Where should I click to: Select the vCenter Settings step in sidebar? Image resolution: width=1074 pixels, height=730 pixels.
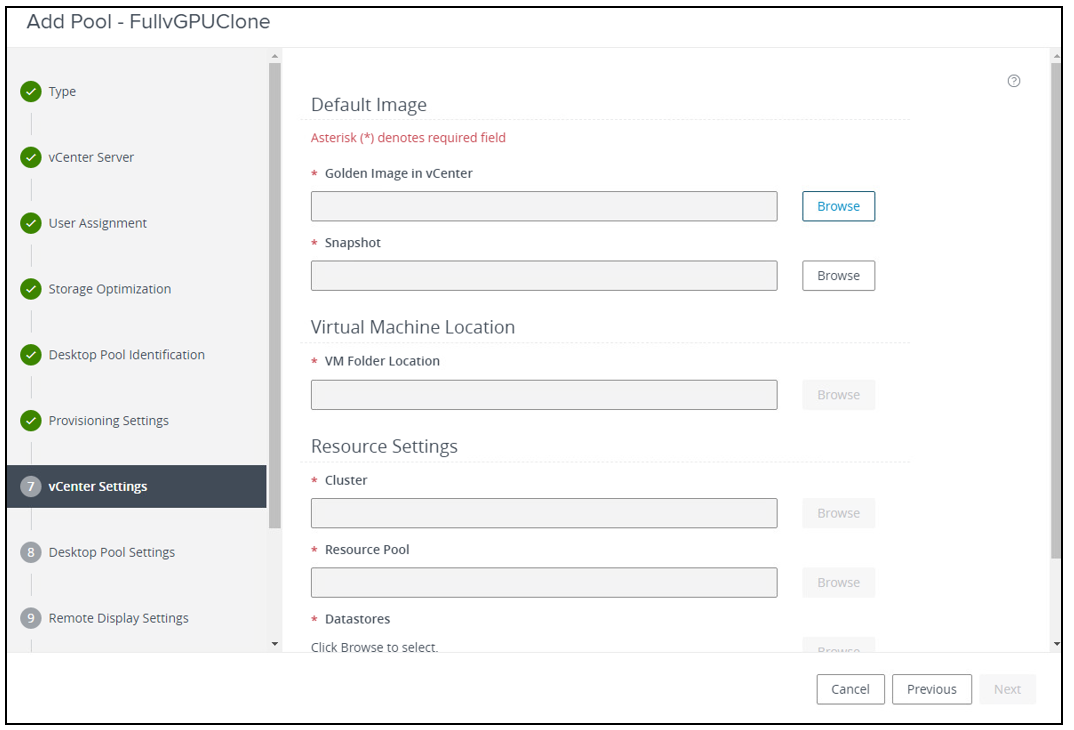pyautogui.click(x=108, y=486)
